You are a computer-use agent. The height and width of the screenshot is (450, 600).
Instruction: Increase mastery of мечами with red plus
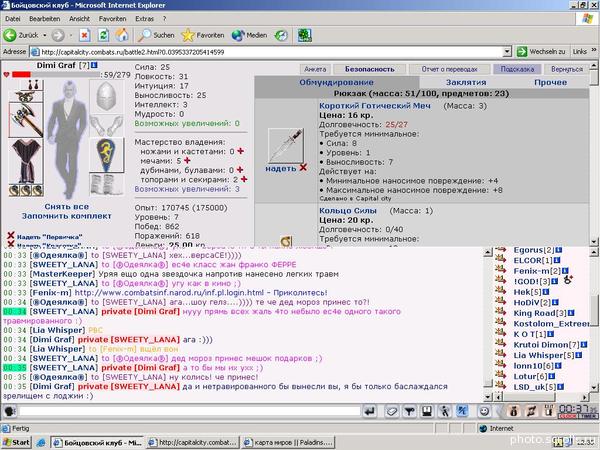pos(187,160)
